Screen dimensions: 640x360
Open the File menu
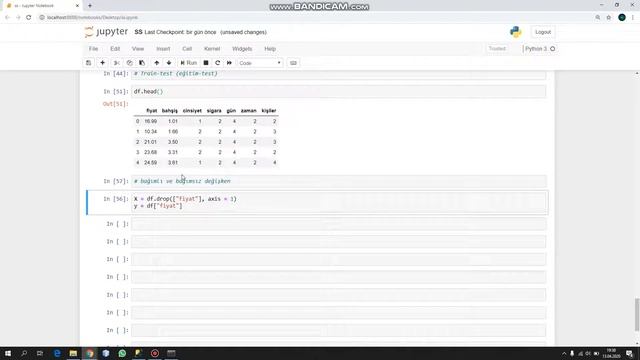pos(93,49)
